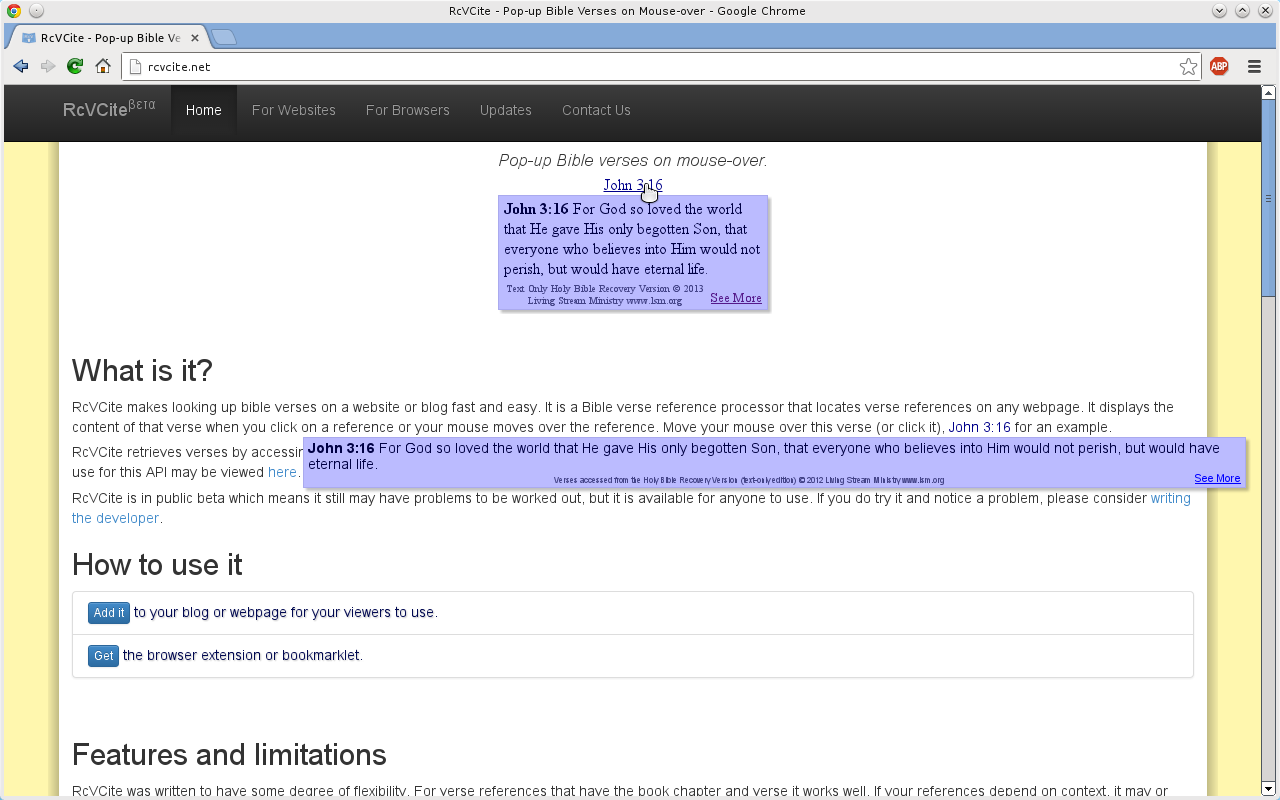This screenshot has width=1280, height=800.
Task: Click the RcVCite beta brand logo
Action: (109, 110)
